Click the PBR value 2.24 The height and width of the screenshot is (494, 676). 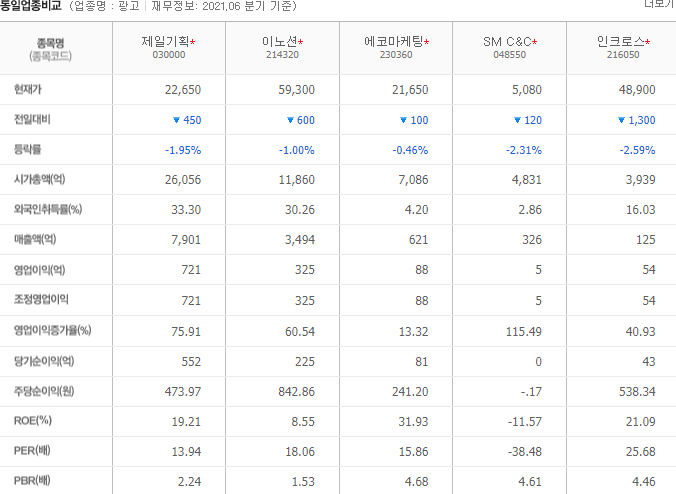pos(190,481)
